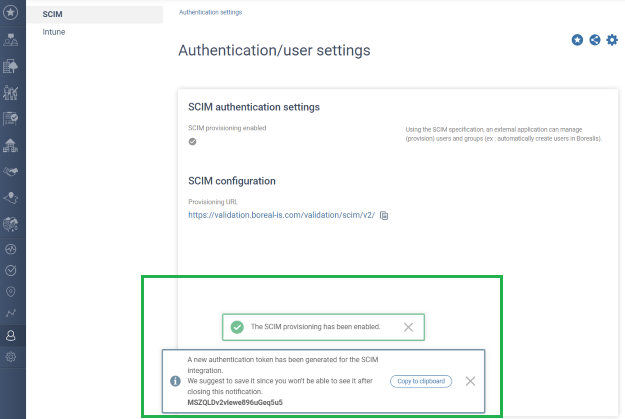625x419 pixels.
Task: Click the Authentication settings breadcrumb link
Action: pyautogui.click(x=210, y=12)
